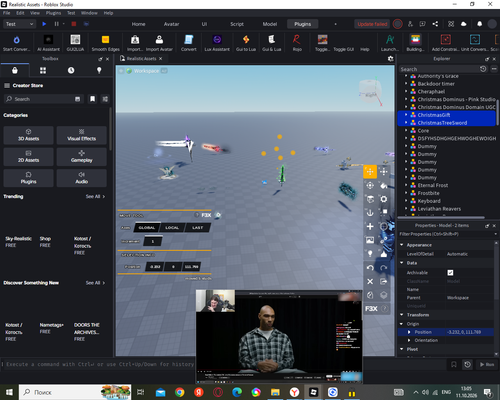Click the GUI2LUA plugin icon
The height and width of the screenshot is (400, 500).
(75, 43)
